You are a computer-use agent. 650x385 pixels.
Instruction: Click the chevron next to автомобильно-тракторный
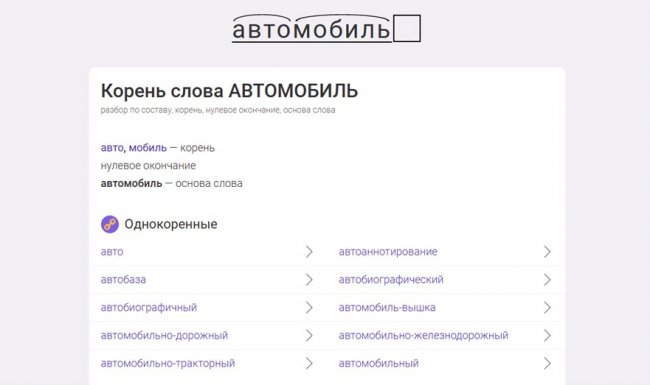click(309, 363)
